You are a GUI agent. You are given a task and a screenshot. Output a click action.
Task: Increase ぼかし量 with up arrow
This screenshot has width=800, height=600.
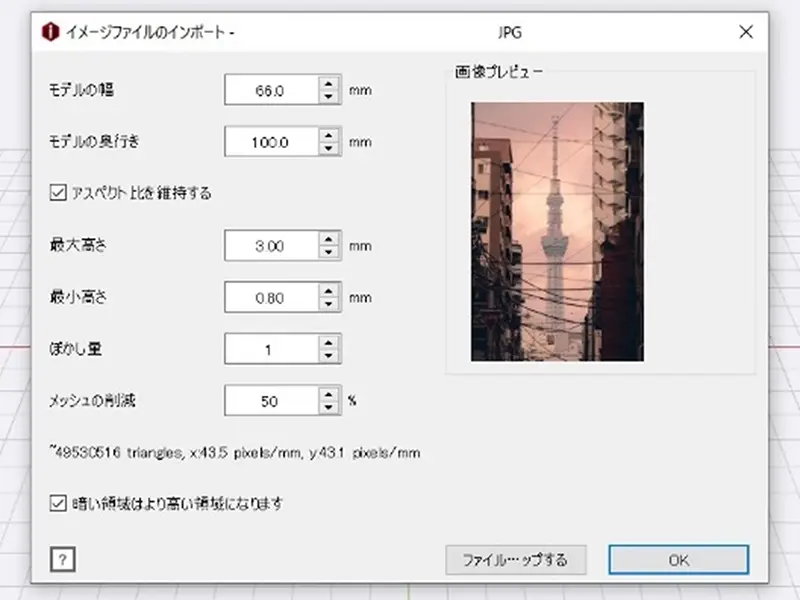tap(330, 342)
